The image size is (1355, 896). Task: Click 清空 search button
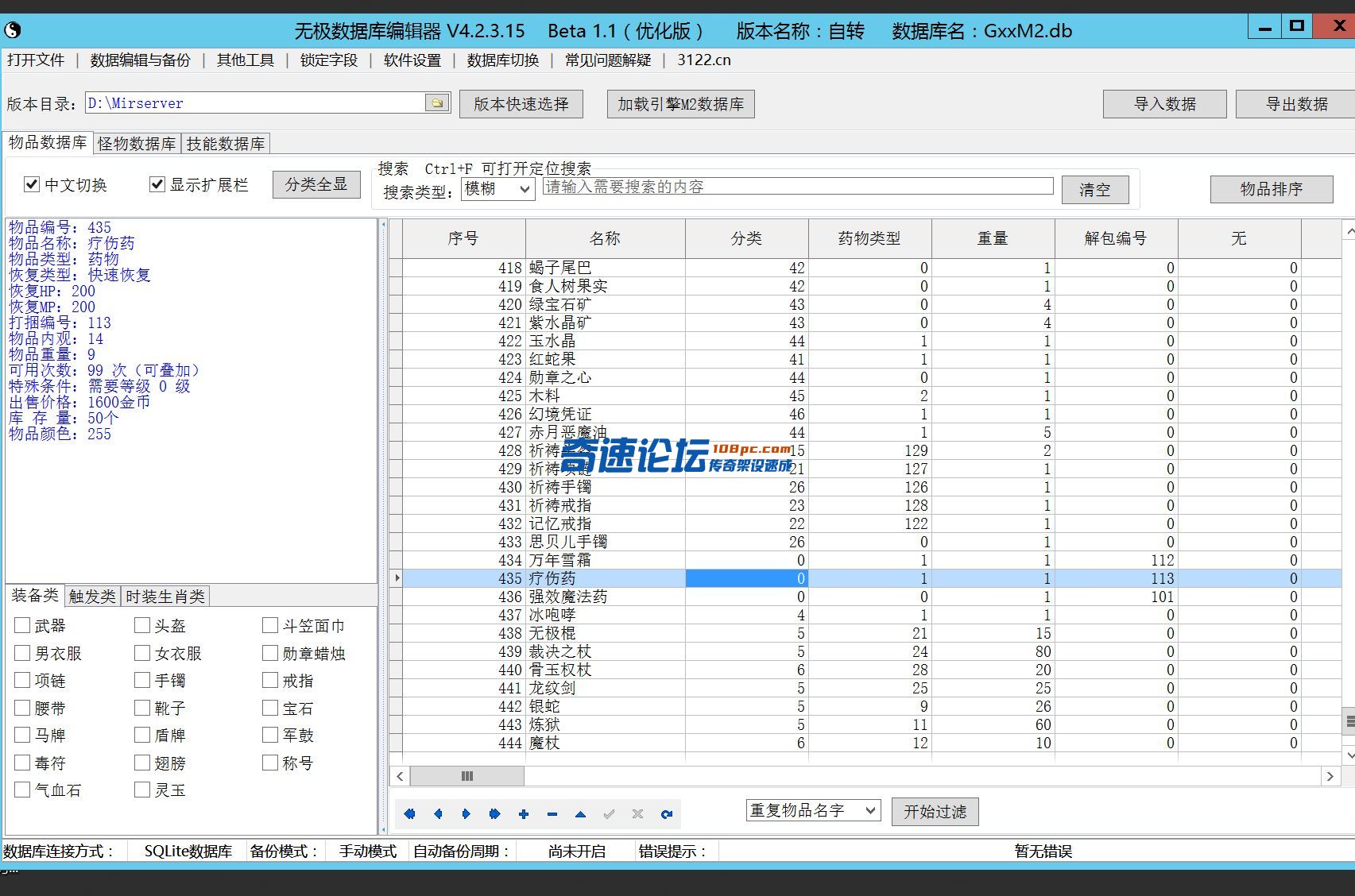1095,190
